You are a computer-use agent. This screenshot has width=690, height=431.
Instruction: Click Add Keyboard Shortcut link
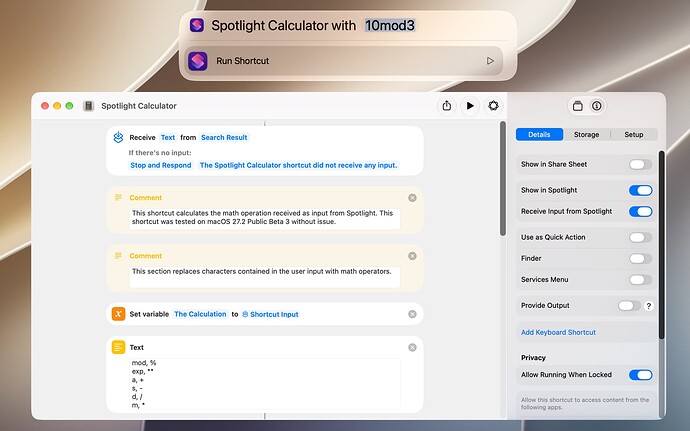558,332
